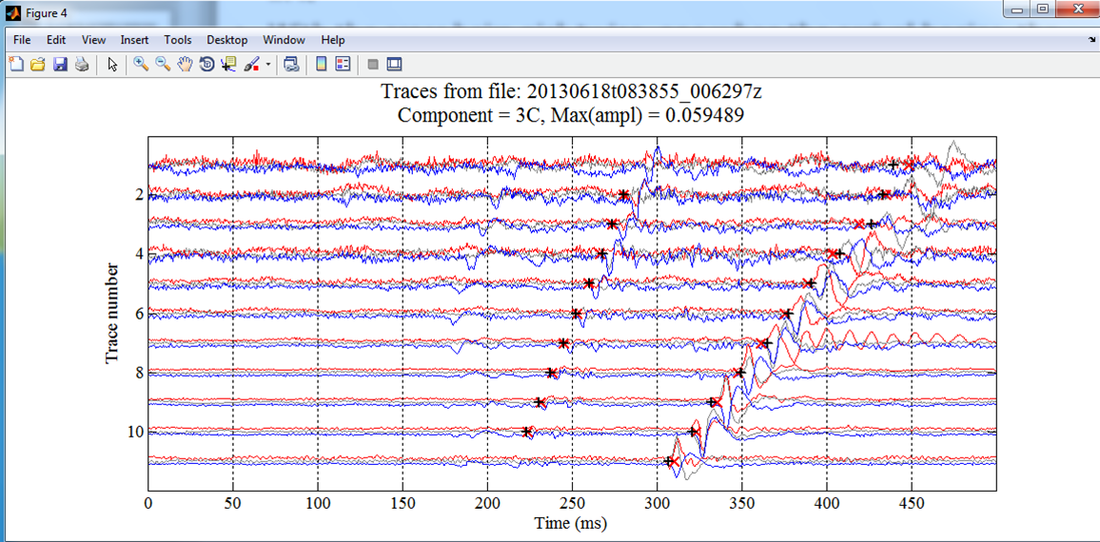The image size is (1100, 542).
Task: Open file using folder icon
Action: [x=38, y=65]
